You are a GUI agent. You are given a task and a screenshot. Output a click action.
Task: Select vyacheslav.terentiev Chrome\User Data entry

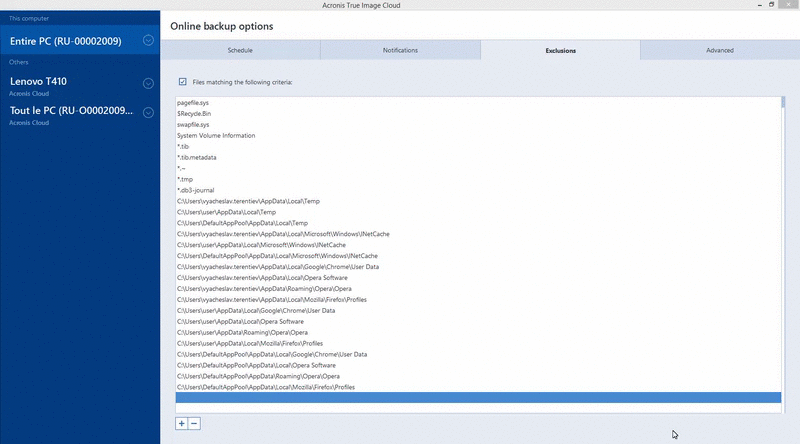tap(478, 267)
